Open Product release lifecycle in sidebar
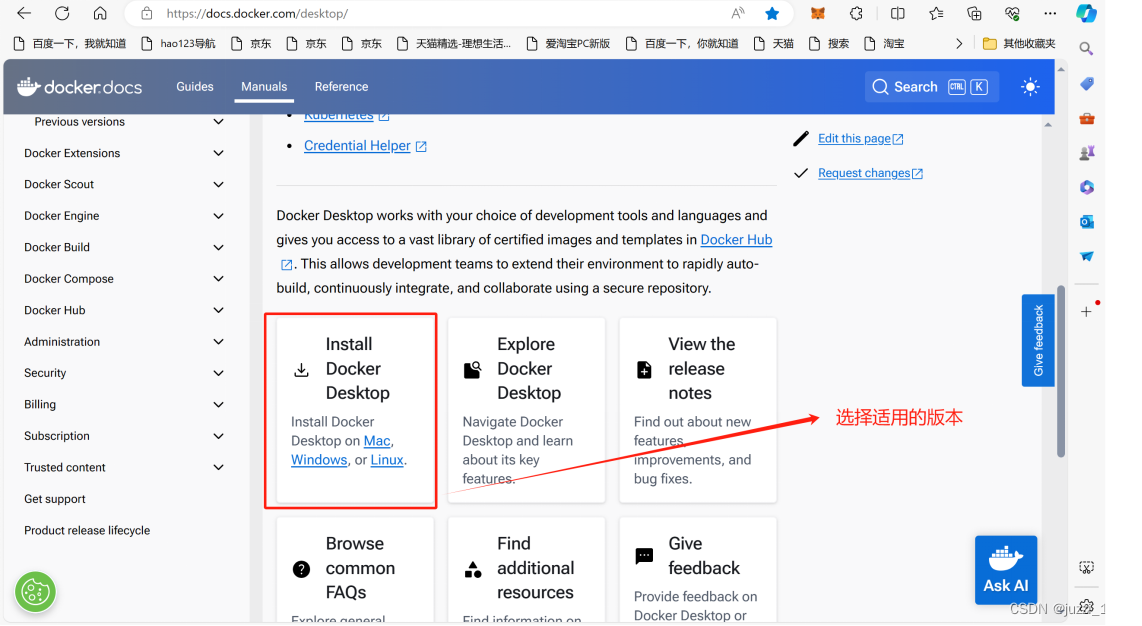Viewport: 1142px width, 626px height. coord(87,531)
